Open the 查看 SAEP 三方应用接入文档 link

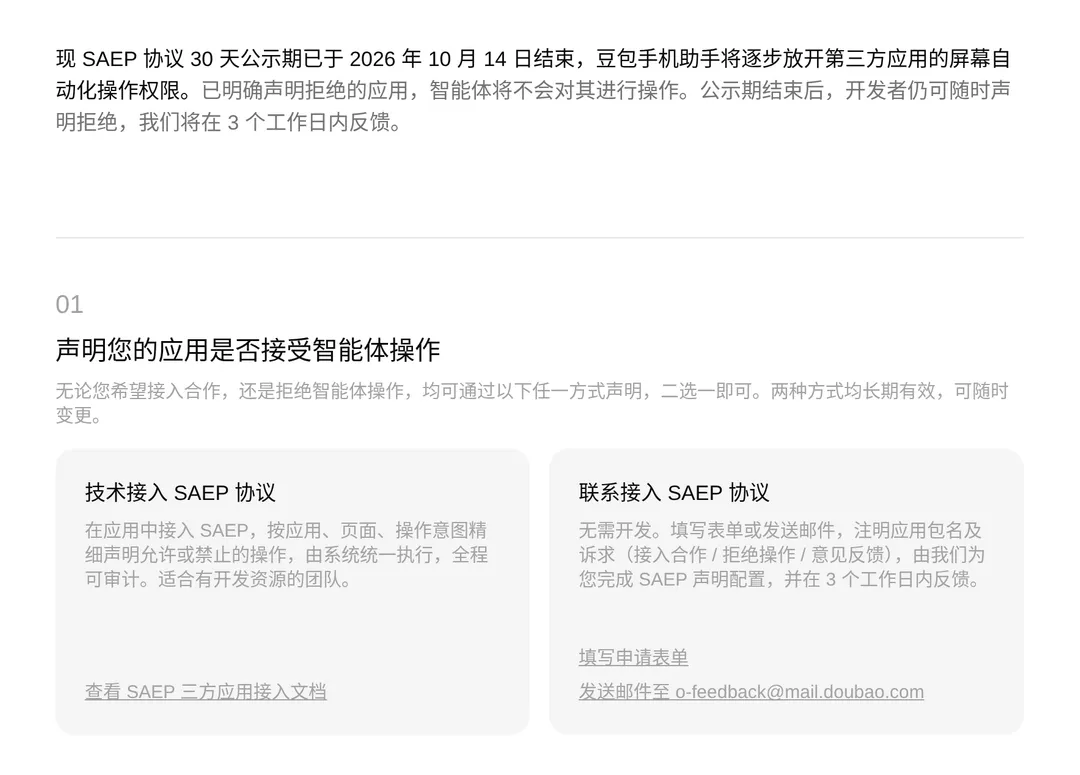point(205,691)
